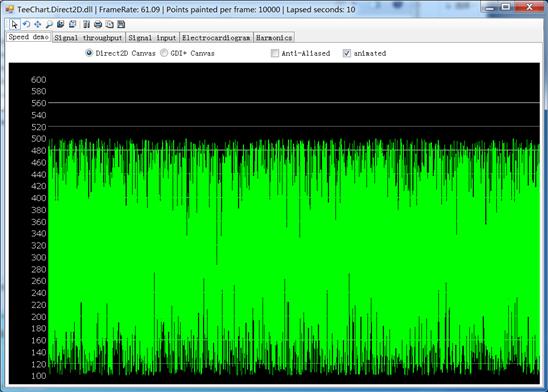Open the chart editor icon
This screenshot has width=548, height=392.
86,24
